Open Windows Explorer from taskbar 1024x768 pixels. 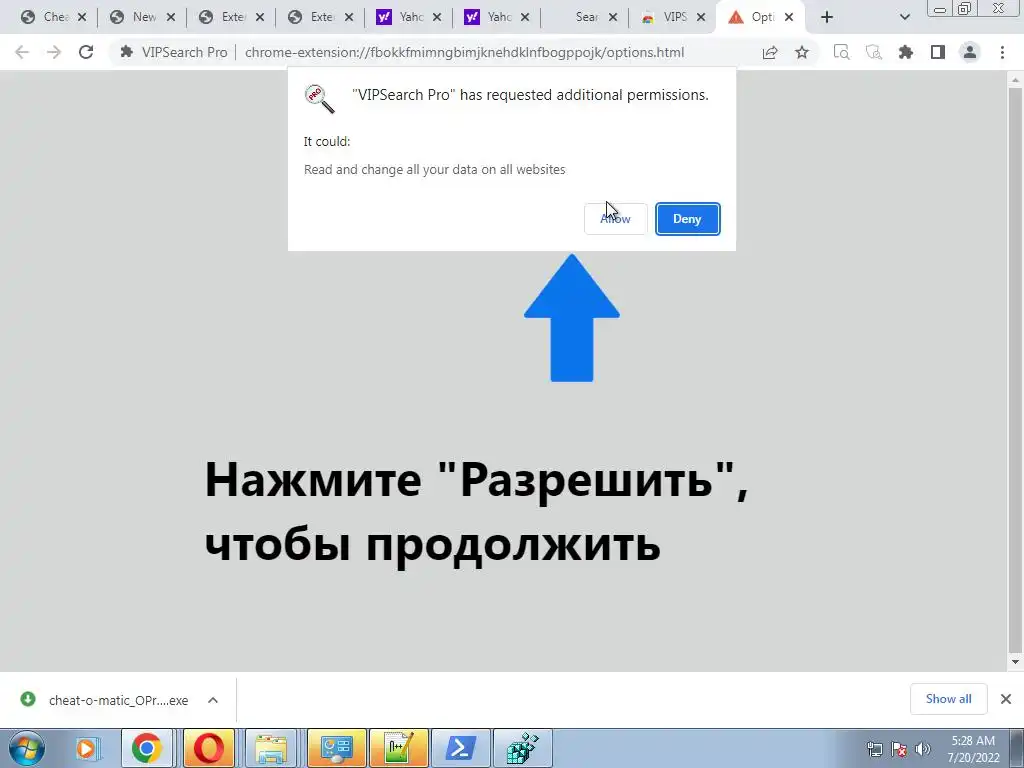pos(271,748)
